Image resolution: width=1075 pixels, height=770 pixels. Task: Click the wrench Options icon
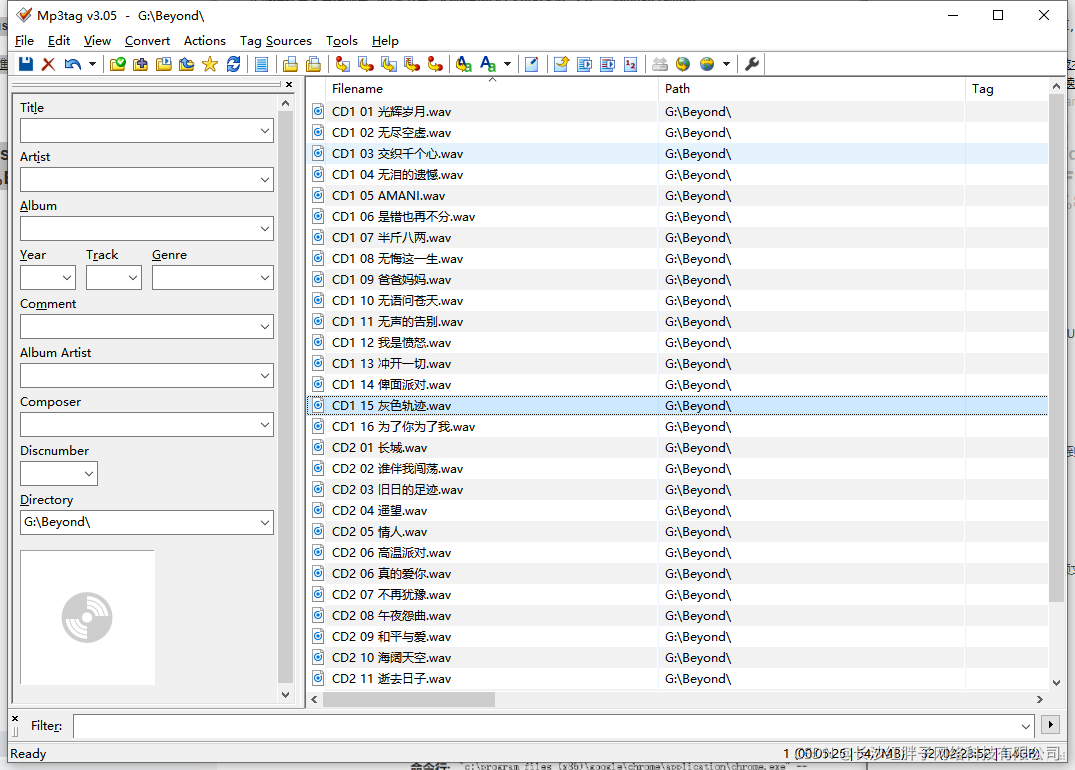751,64
